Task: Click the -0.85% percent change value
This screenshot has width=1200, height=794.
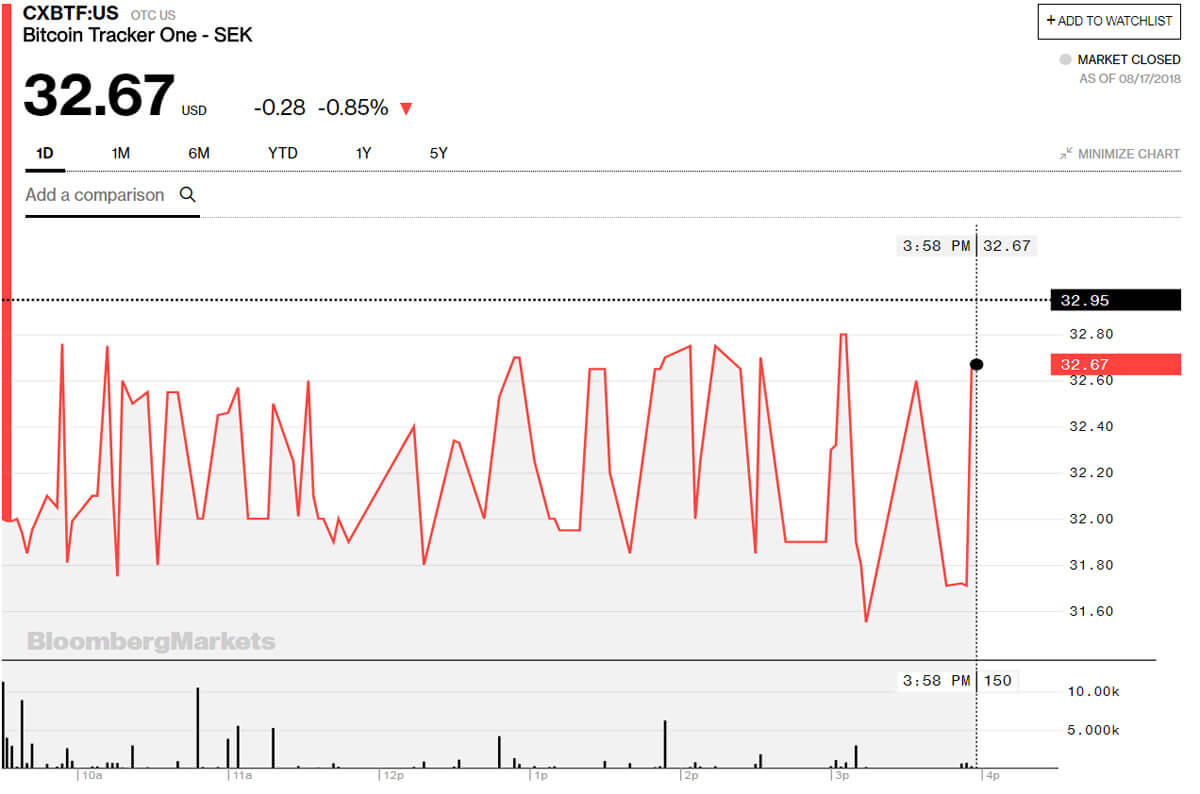Action: (x=353, y=107)
